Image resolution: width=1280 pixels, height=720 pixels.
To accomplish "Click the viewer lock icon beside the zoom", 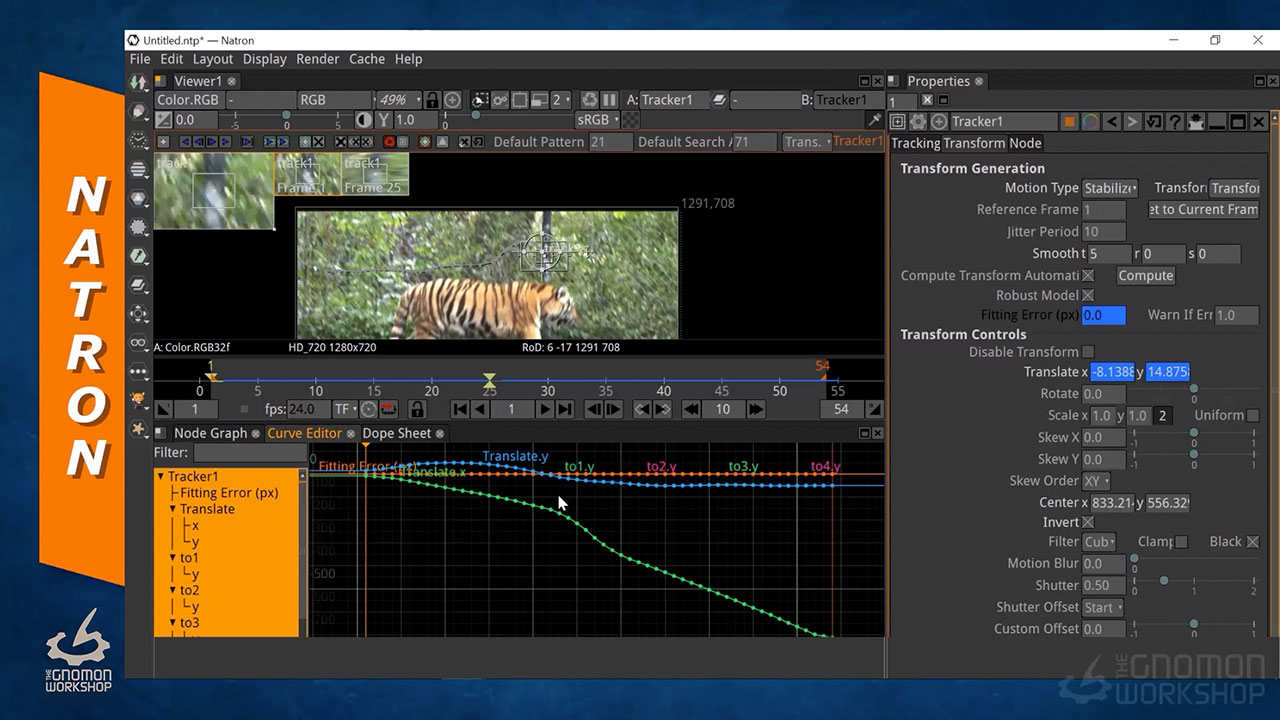I will (432, 100).
